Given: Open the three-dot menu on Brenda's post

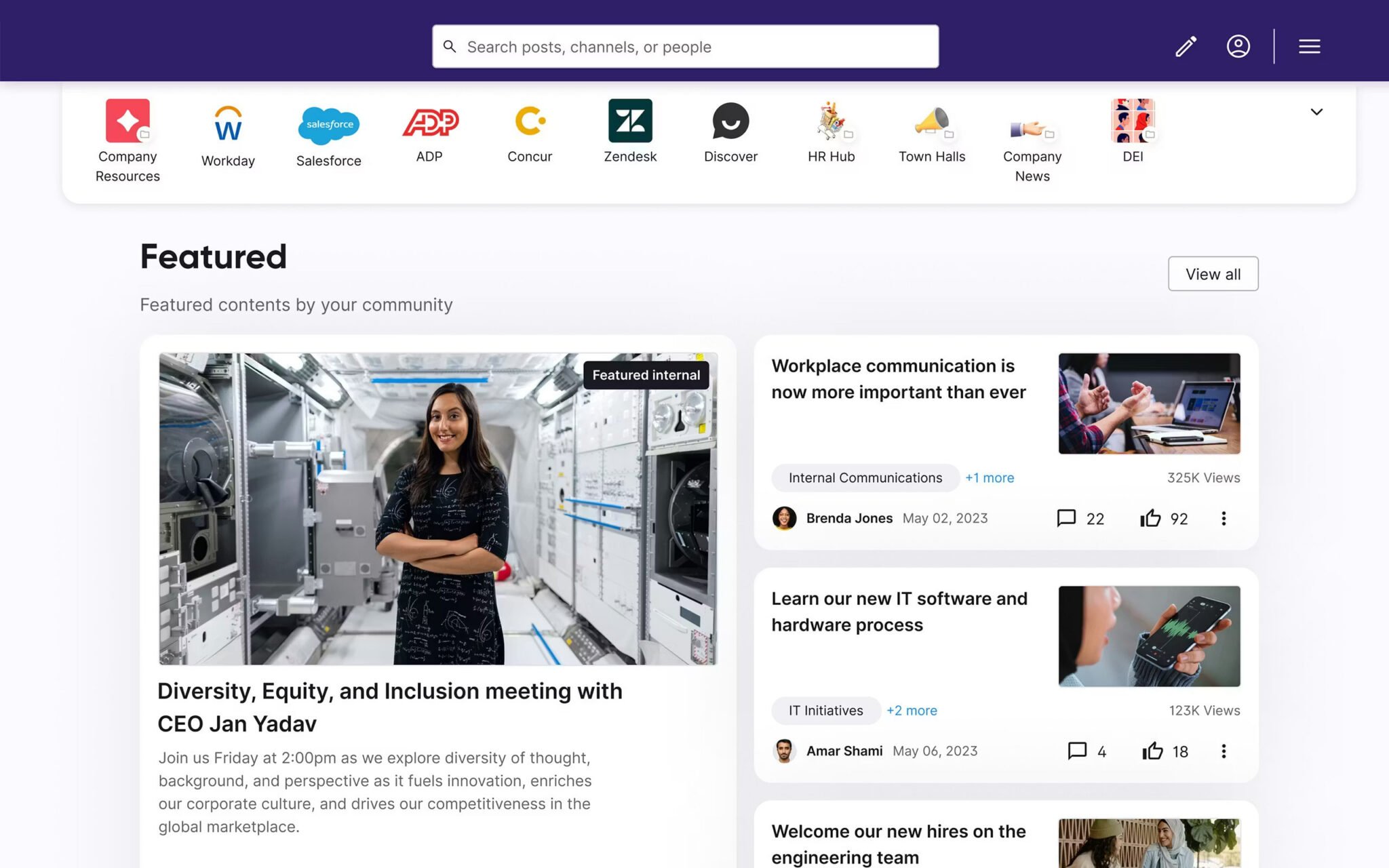Looking at the screenshot, I should [x=1224, y=518].
